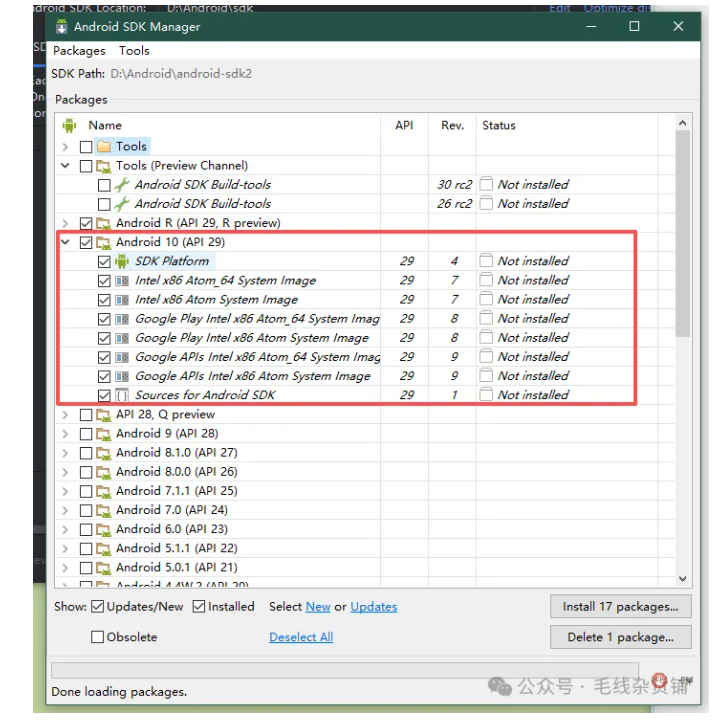Click the Android R folder icon
Viewport: 725px width, 727px height.
pos(103,223)
